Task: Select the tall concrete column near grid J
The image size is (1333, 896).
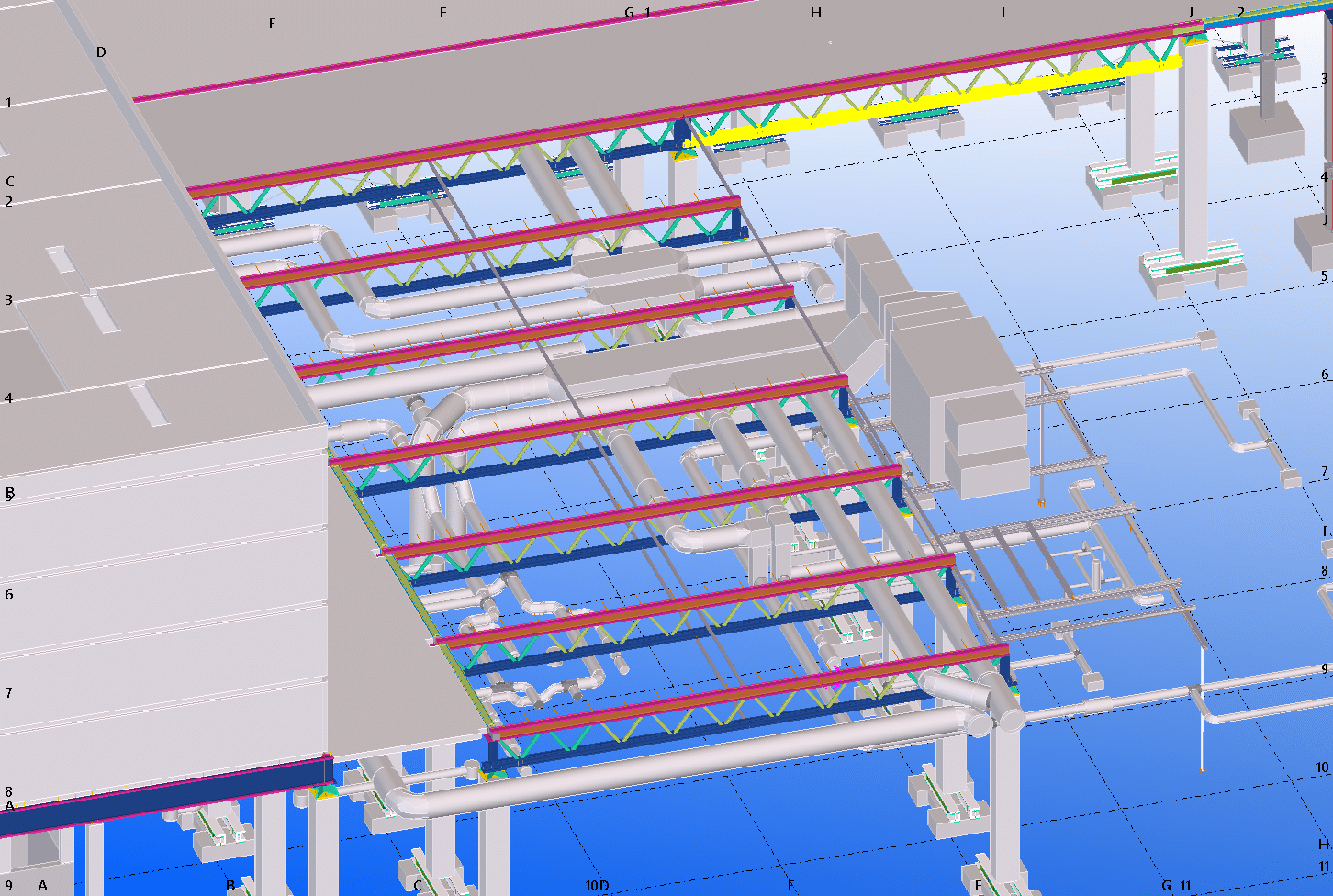Action: (x=1193, y=147)
